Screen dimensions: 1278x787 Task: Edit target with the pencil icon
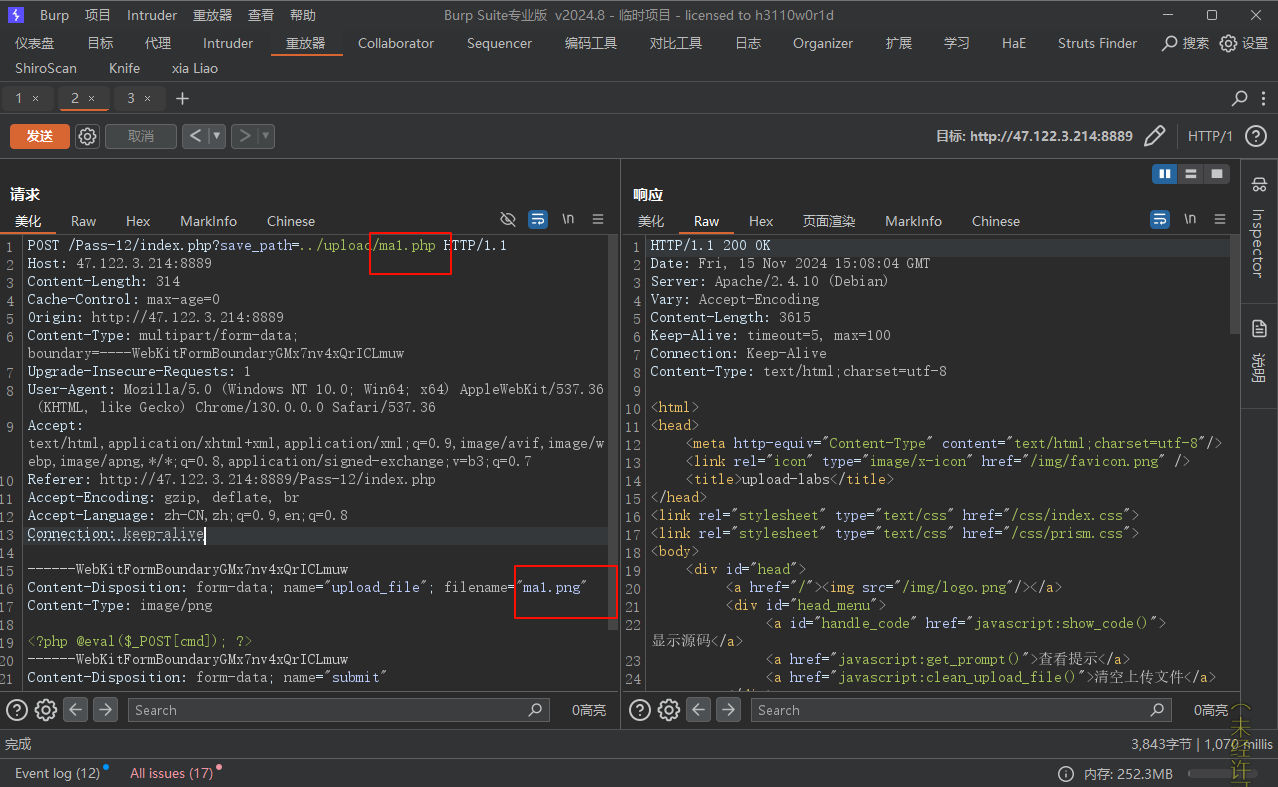pyautogui.click(x=1154, y=136)
